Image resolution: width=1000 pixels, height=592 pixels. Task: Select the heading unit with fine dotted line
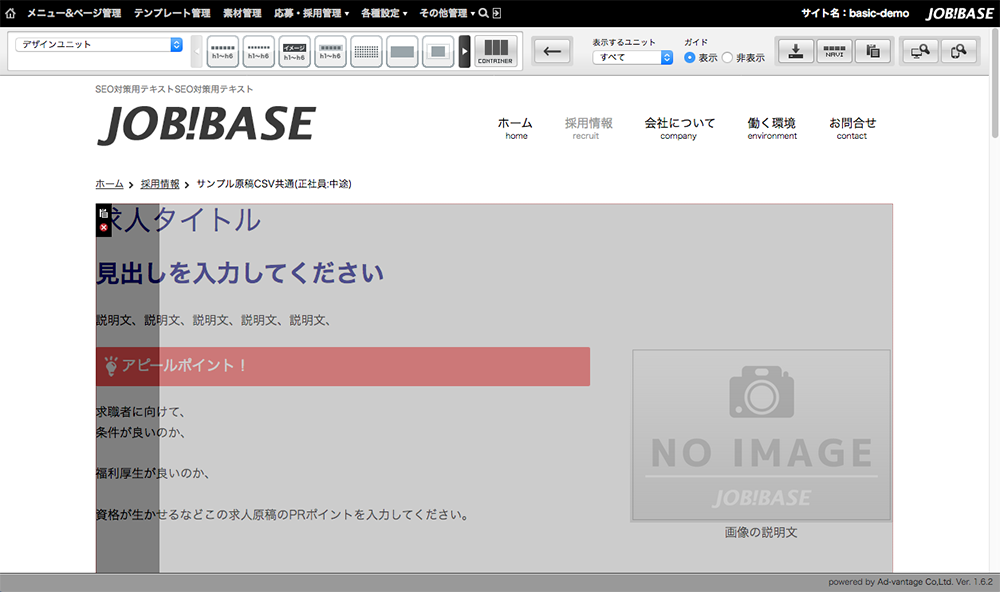pyautogui.click(x=258, y=52)
